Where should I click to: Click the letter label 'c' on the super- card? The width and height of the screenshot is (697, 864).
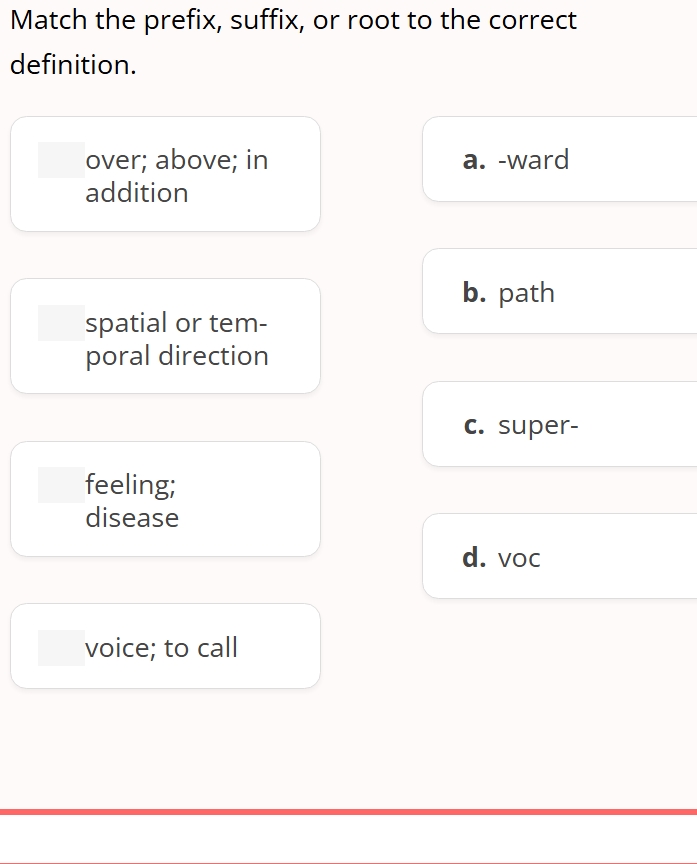pos(473,424)
